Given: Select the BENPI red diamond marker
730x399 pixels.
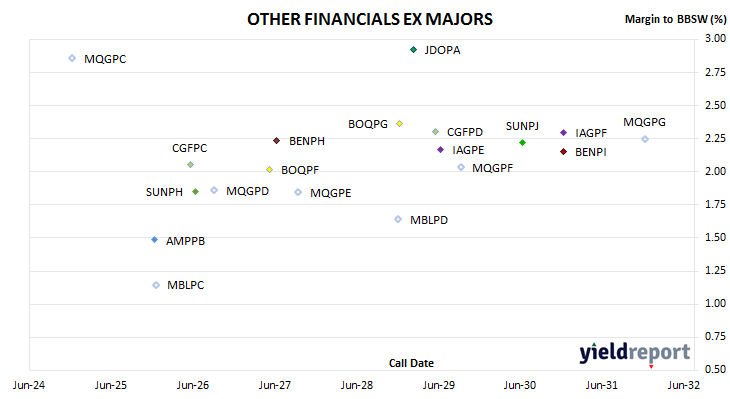Looking at the screenshot, I should [x=563, y=151].
